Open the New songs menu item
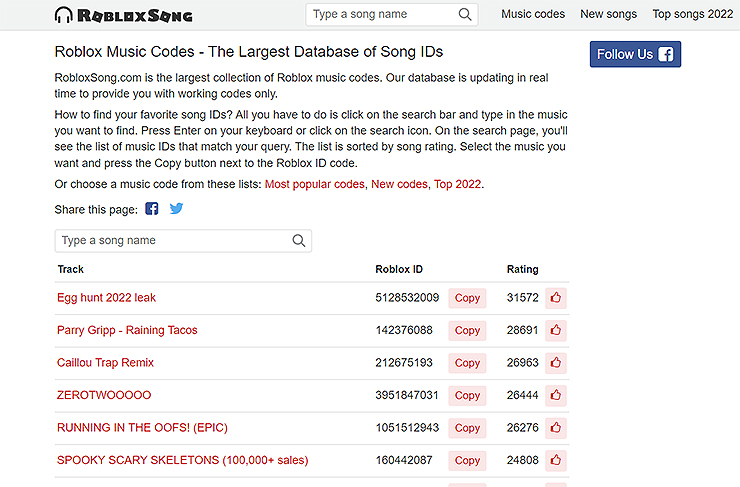Screen dimensions: 740x487 click(x=608, y=14)
